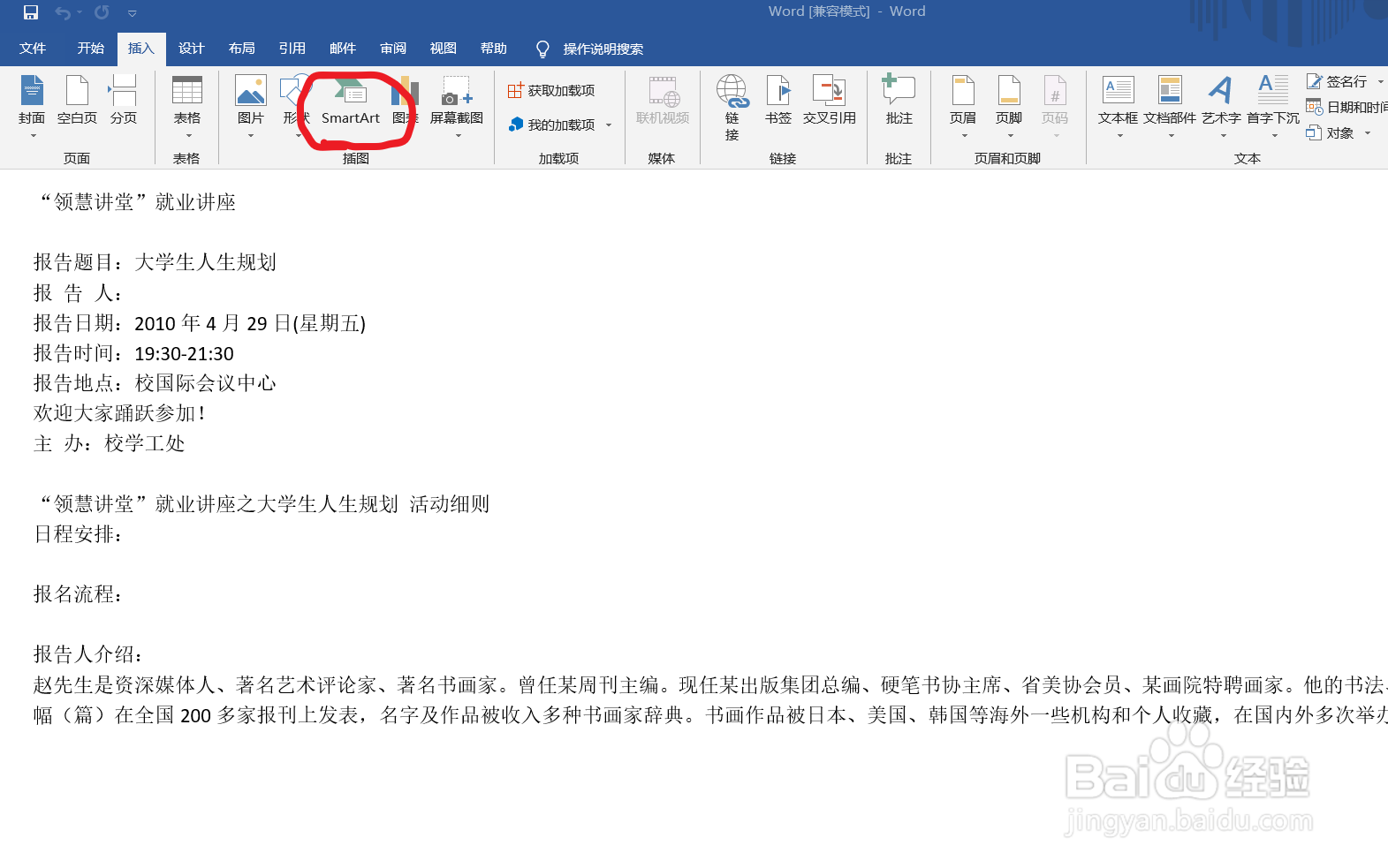1388x868 pixels.
Task: Open the Customize Quick Access Toolbar arrow
Action: [x=133, y=13]
